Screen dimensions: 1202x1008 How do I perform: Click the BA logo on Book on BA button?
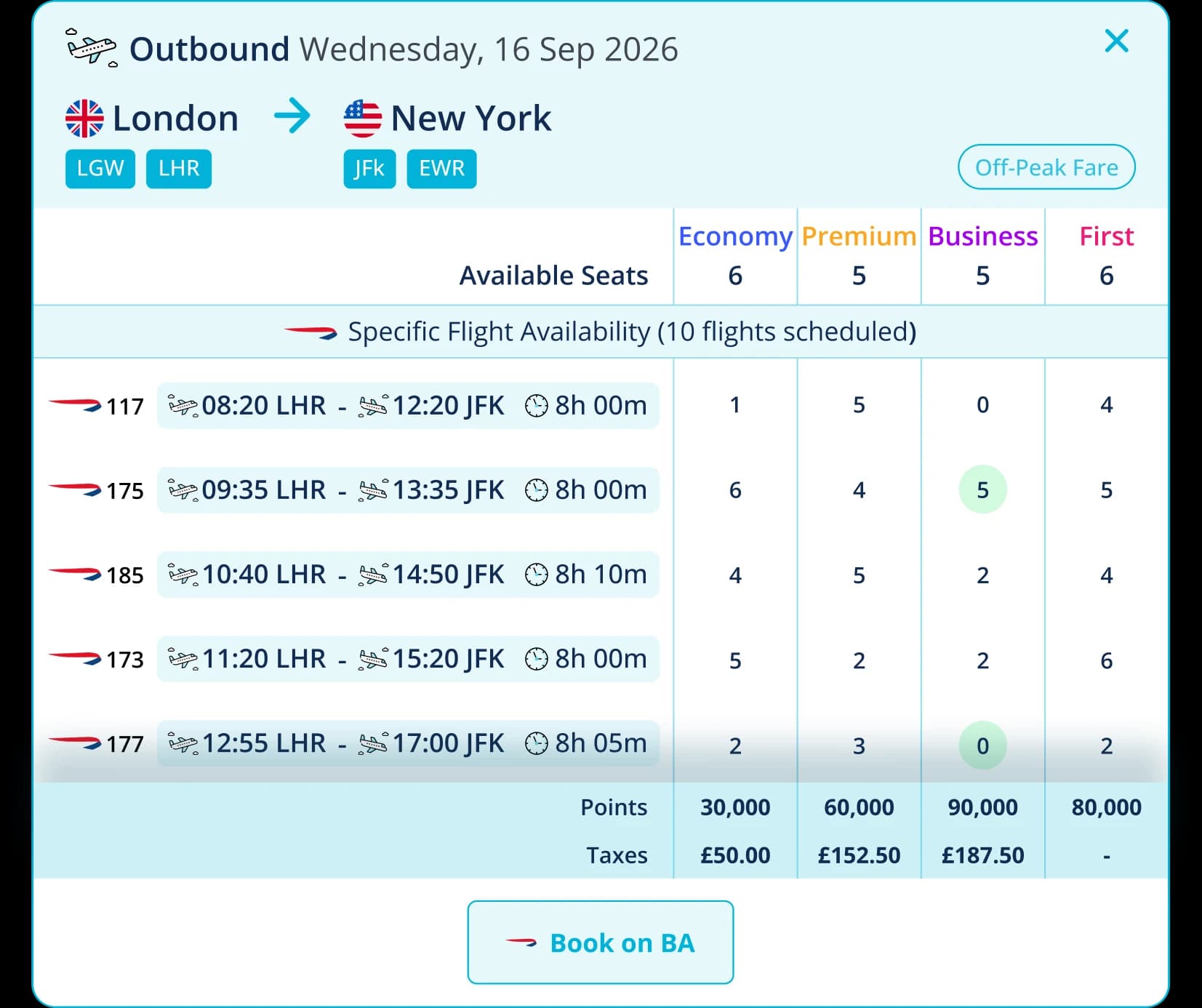[521, 943]
